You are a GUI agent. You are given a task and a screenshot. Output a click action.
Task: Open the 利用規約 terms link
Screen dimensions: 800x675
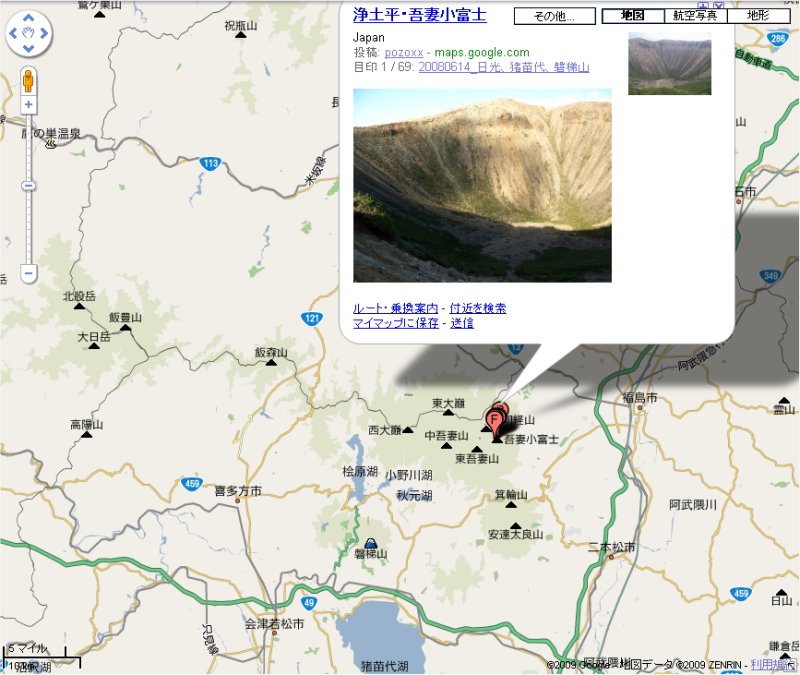click(773, 664)
